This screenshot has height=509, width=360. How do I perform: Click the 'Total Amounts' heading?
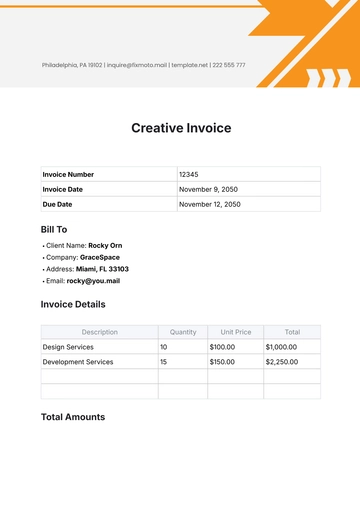73,417
